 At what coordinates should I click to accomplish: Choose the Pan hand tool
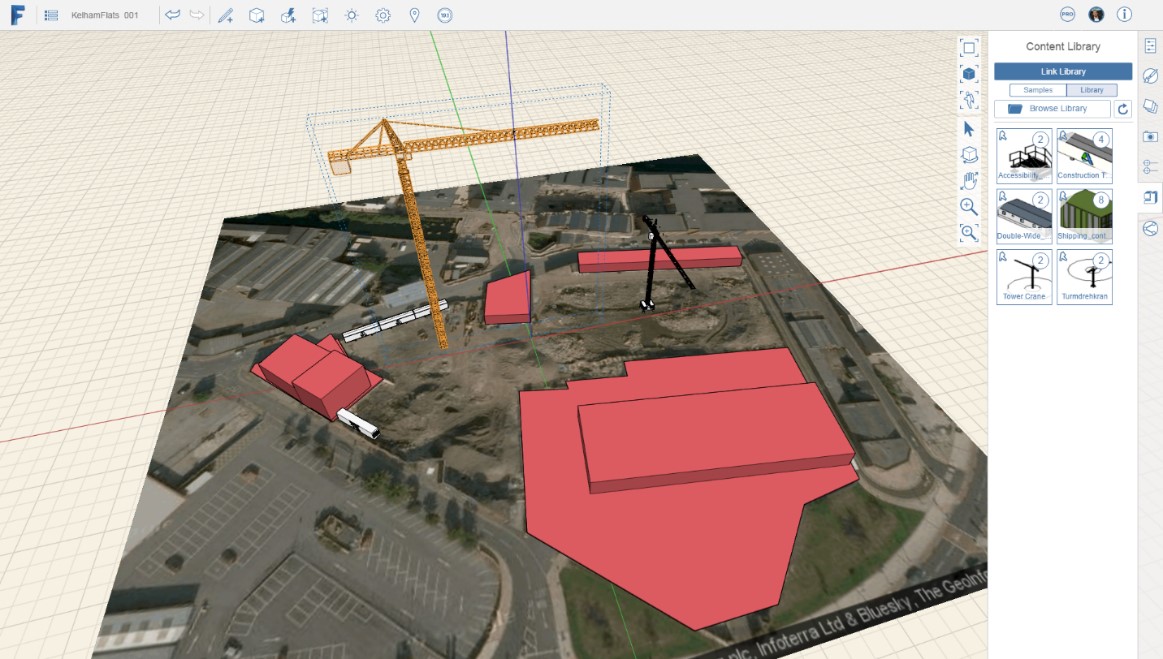pos(969,181)
